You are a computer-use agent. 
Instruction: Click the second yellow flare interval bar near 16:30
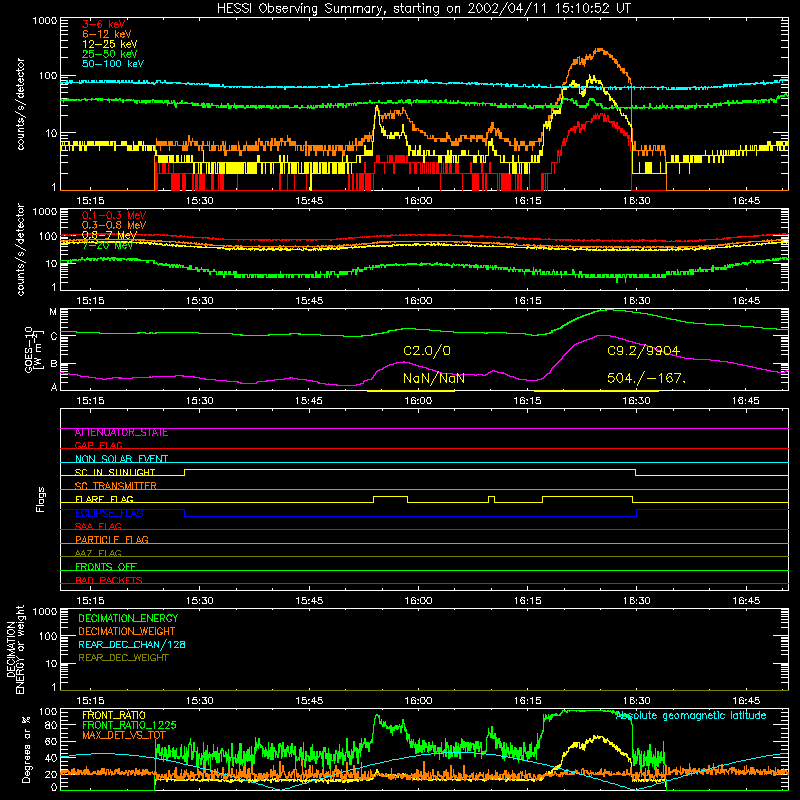596,391
